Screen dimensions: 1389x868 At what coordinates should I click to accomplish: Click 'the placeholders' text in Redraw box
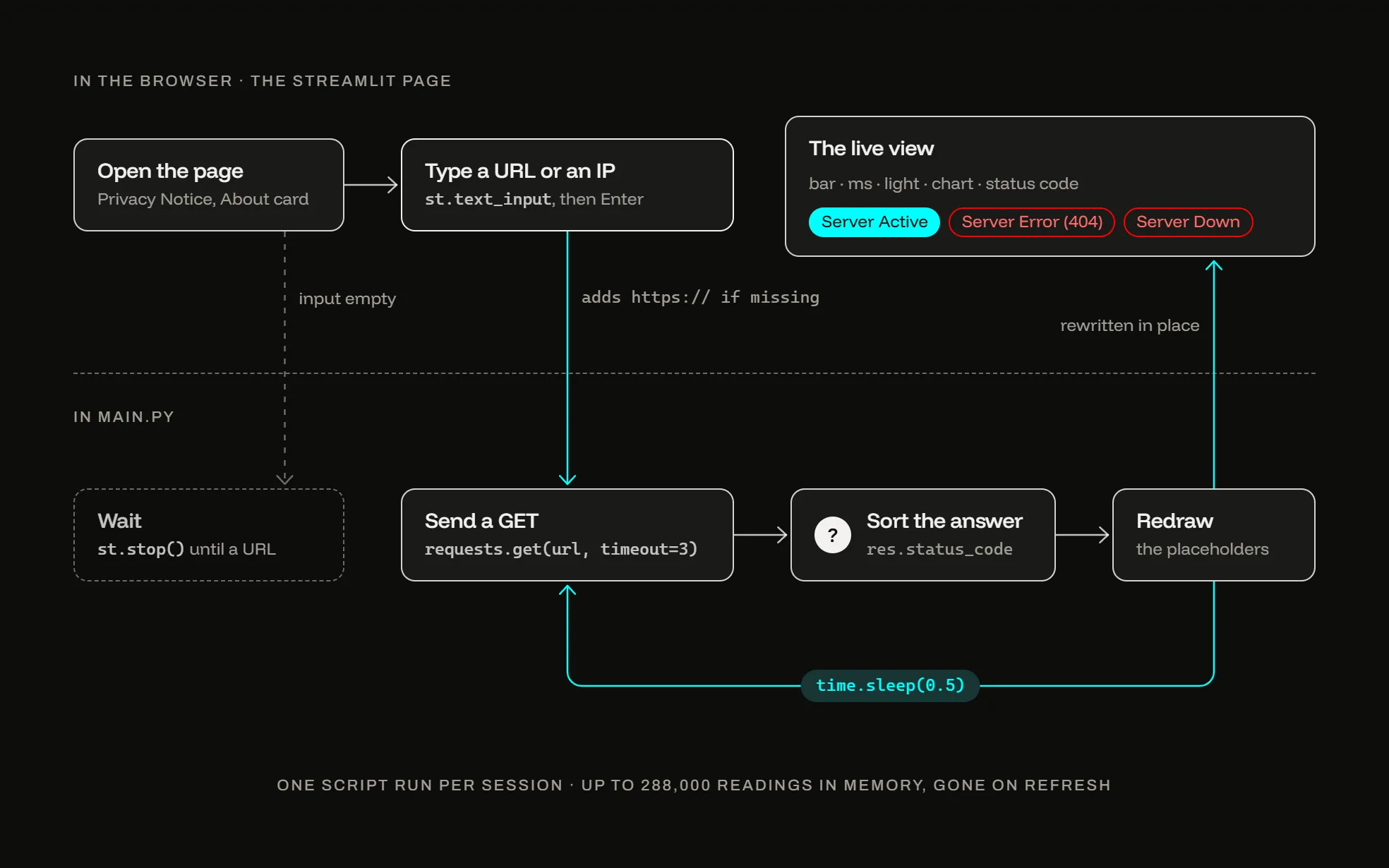(1202, 549)
